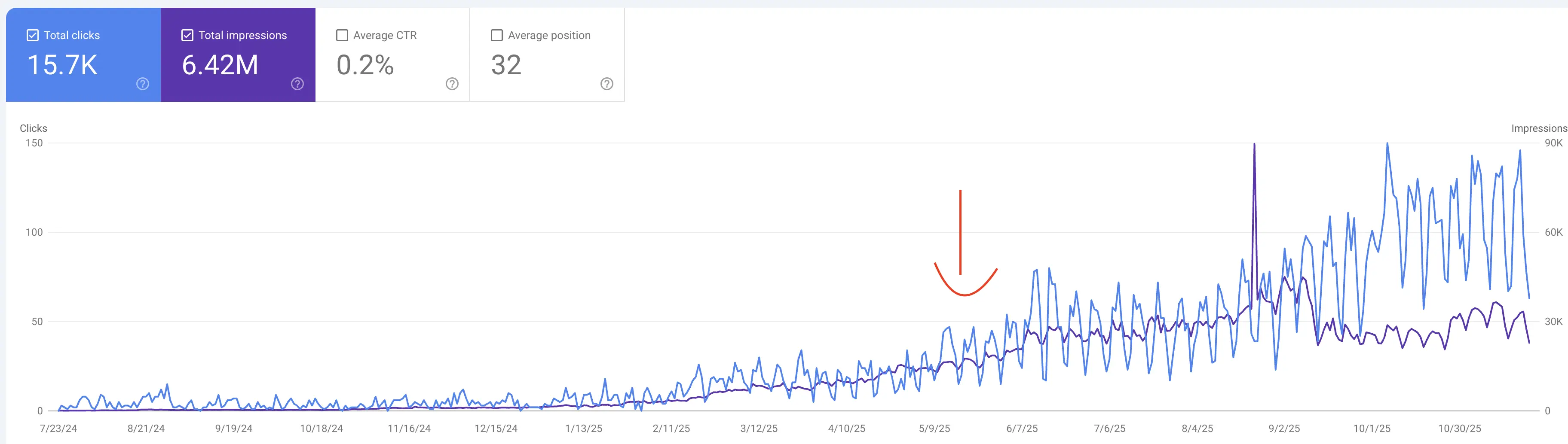This screenshot has height=444, width=1568.
Task: Select the Total clicks metric card
Action: click(82, 55)
